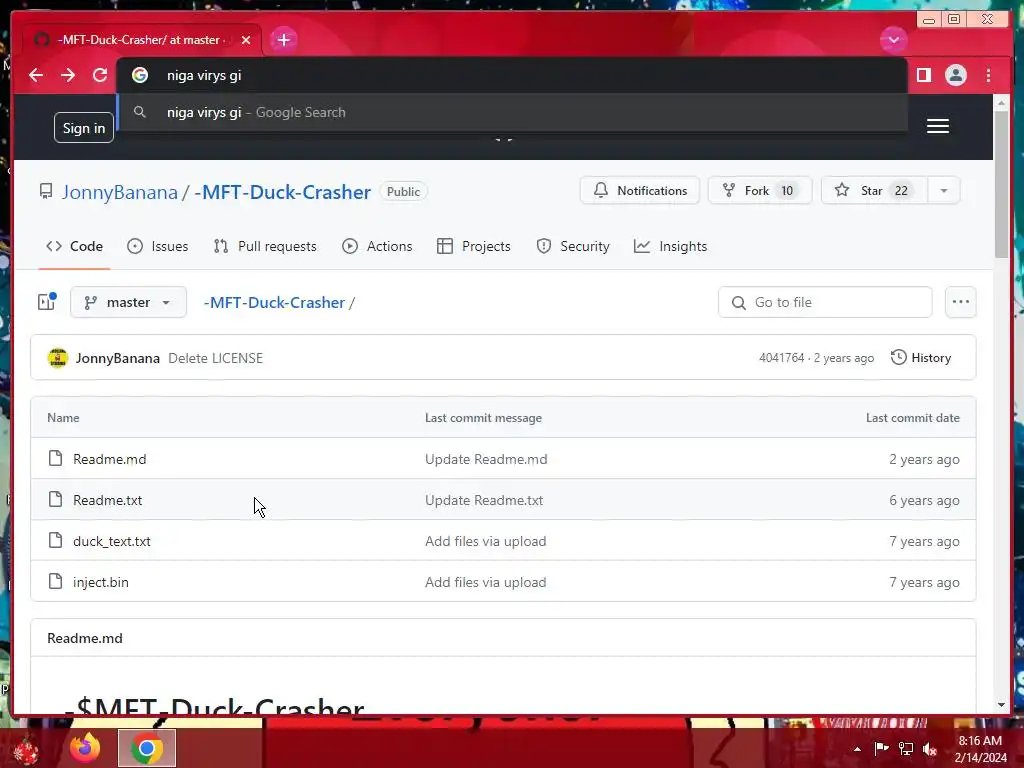Open the Readme.txt file

pyautogui.click(x=108, y=500)
